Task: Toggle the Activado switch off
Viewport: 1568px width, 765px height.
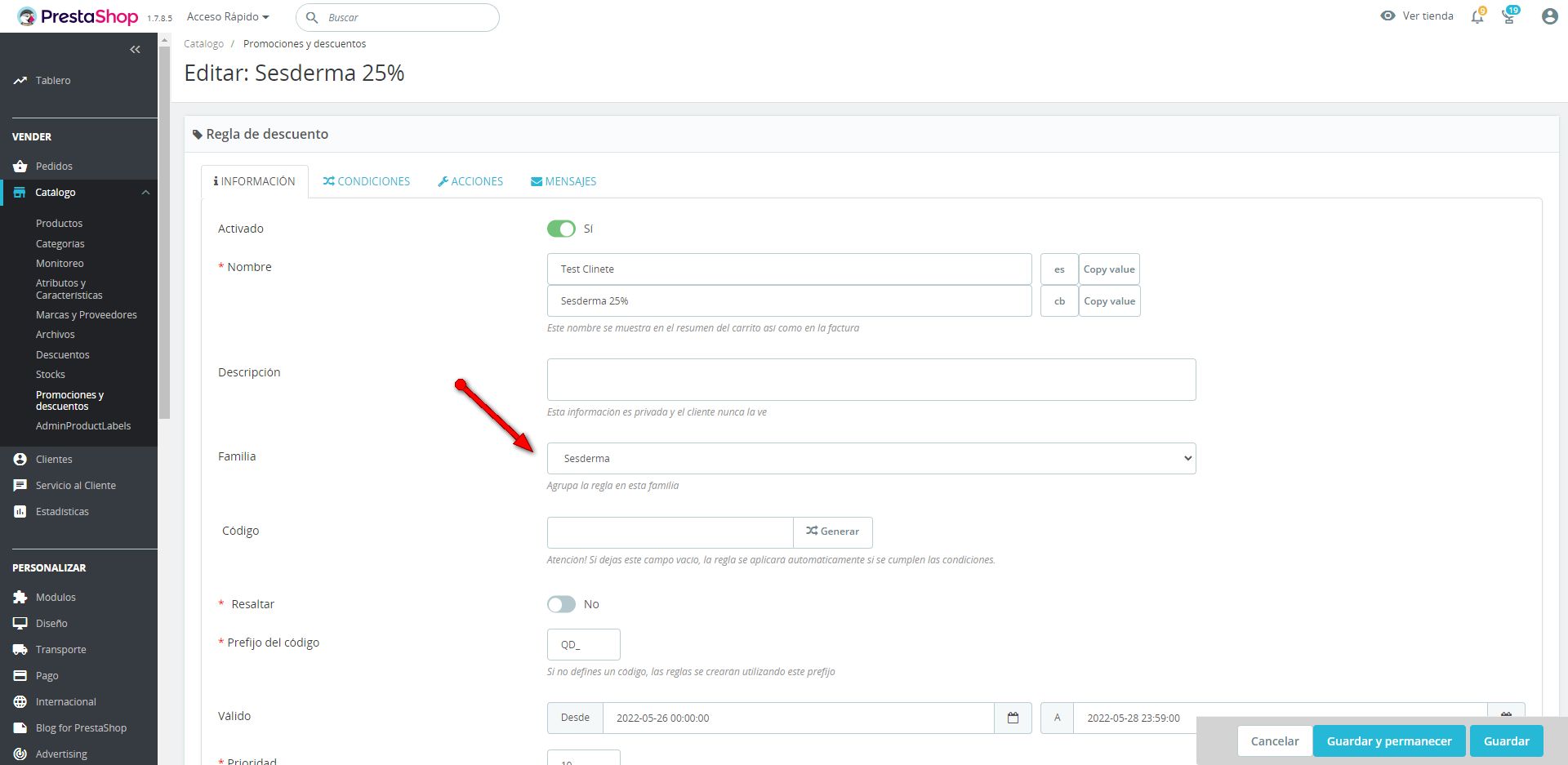Action: (x=561, y=229)
